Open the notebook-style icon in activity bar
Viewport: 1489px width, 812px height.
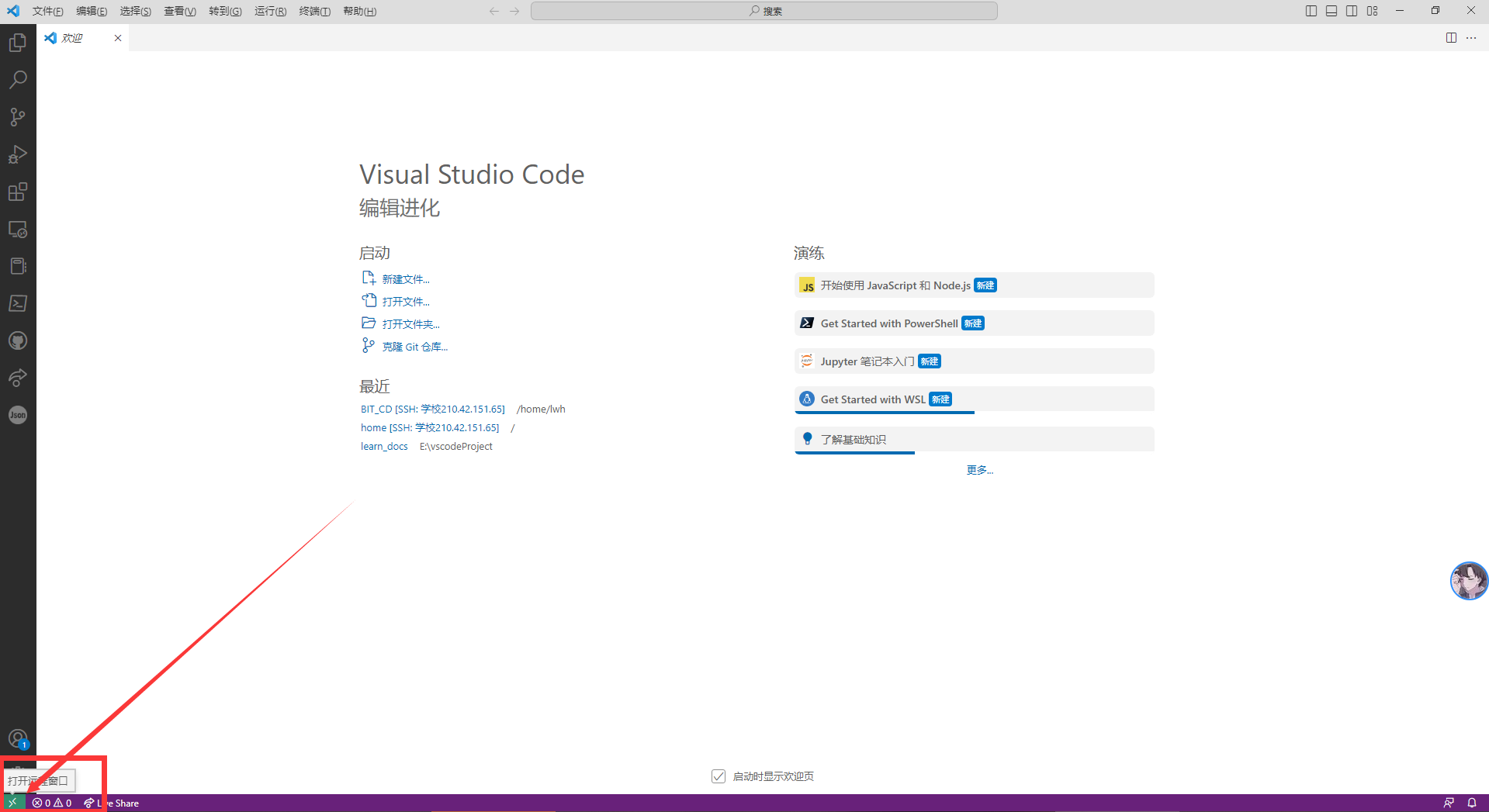coord(18,266)
